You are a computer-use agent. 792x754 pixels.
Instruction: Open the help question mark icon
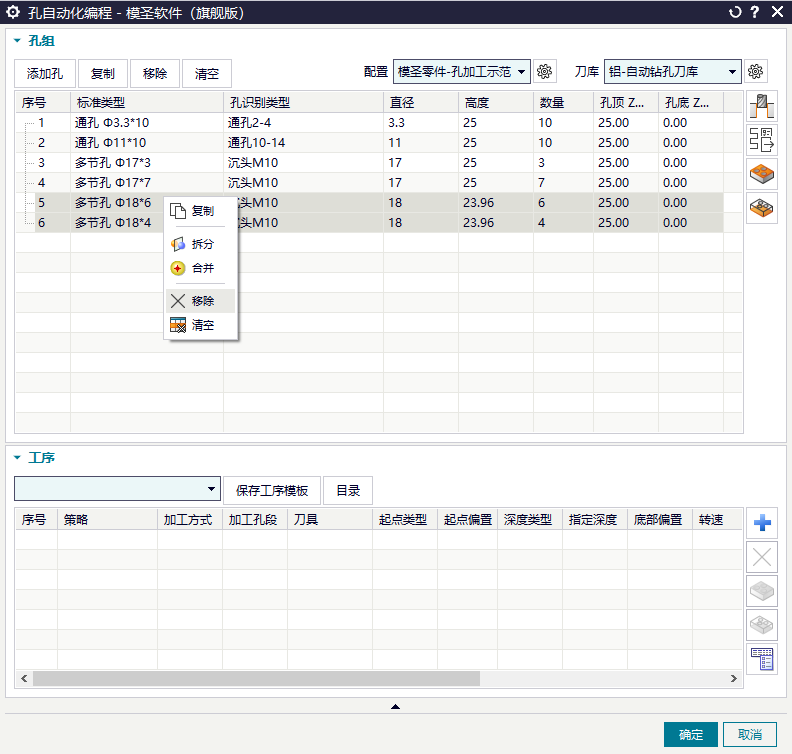tap(755, 12)
